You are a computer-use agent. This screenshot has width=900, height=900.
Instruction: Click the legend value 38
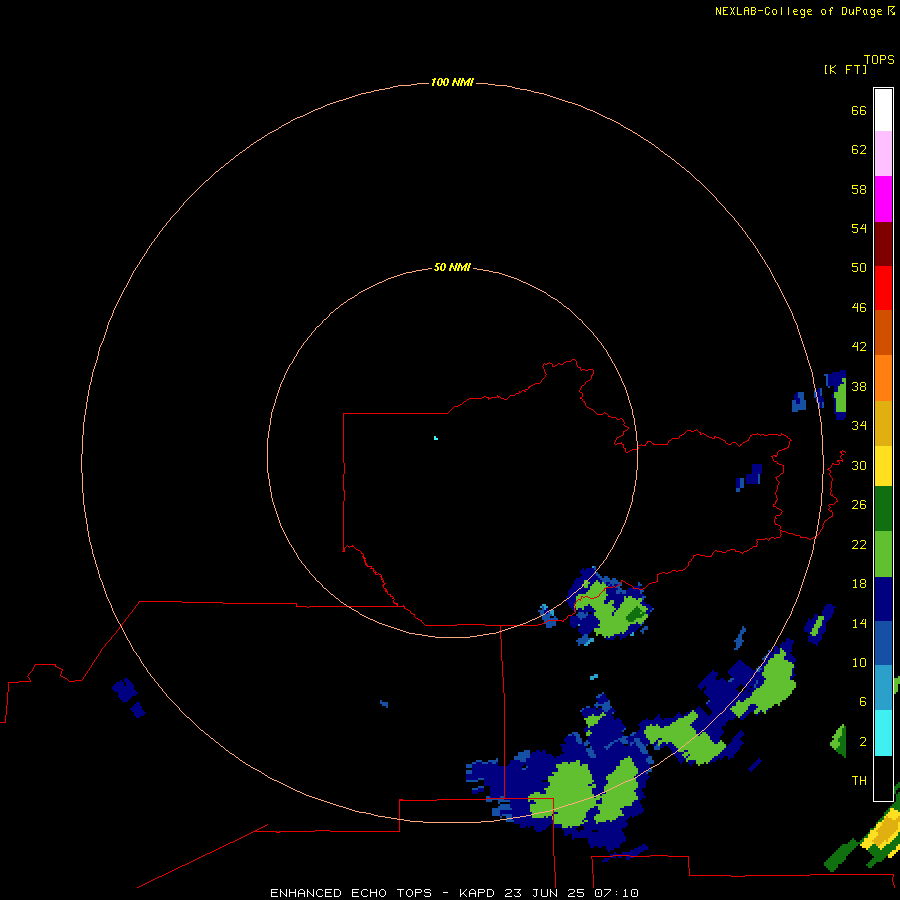tap(859, 386)
